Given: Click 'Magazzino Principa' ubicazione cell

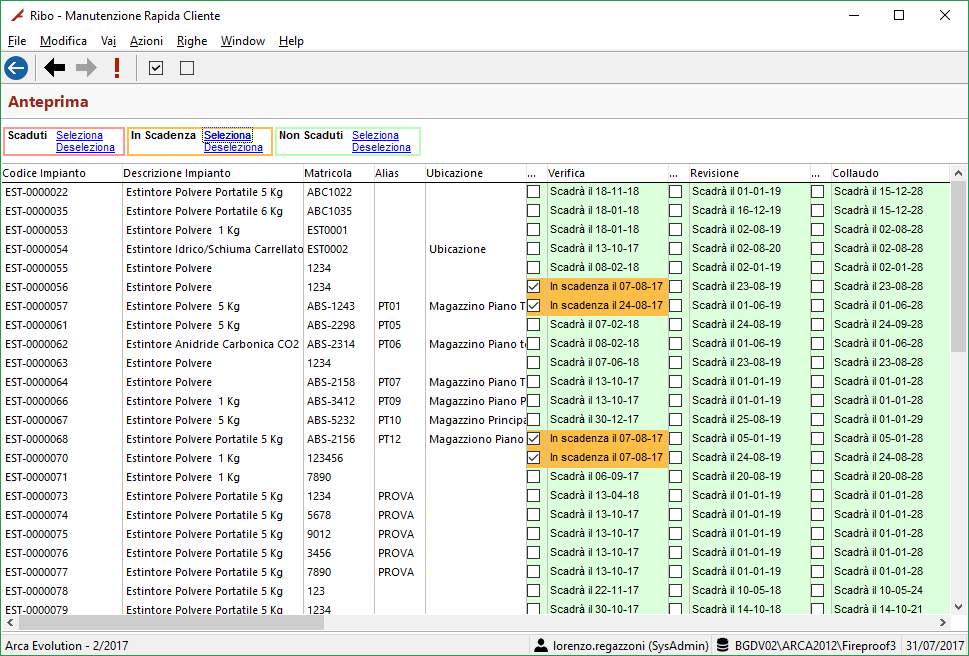Looking at the screenshot, I should tap(476, 420).
